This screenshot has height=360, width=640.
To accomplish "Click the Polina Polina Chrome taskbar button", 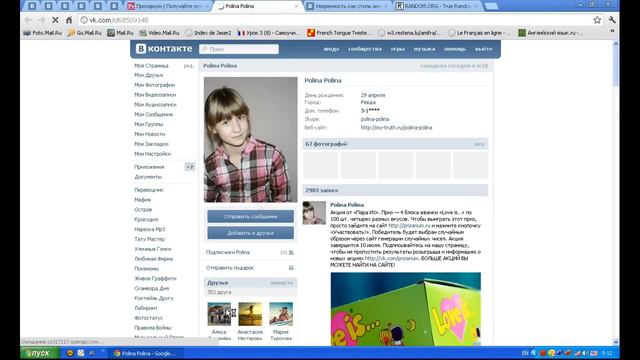I will coord(146,353).
